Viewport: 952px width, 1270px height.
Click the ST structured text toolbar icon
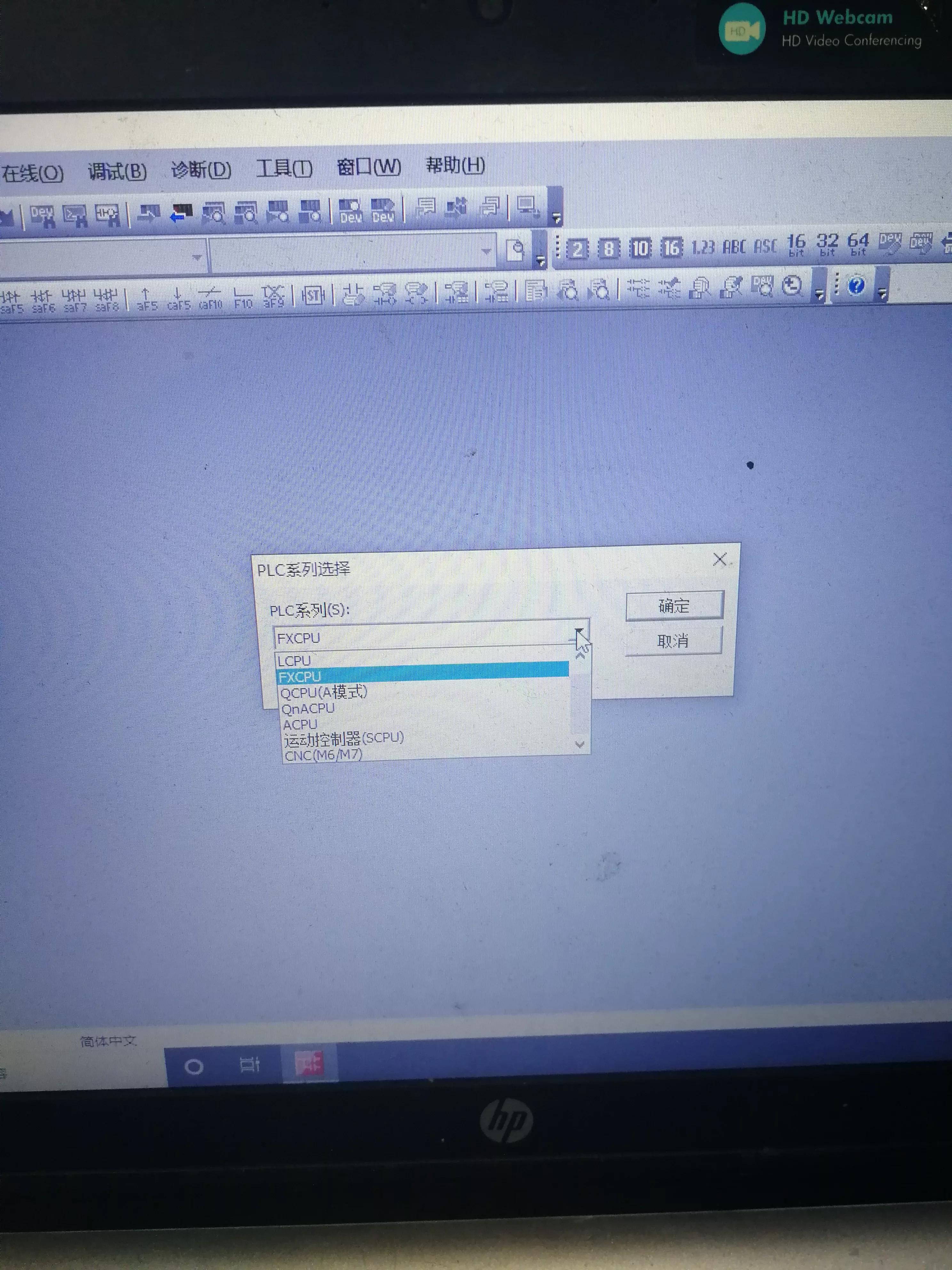(313, 296)
